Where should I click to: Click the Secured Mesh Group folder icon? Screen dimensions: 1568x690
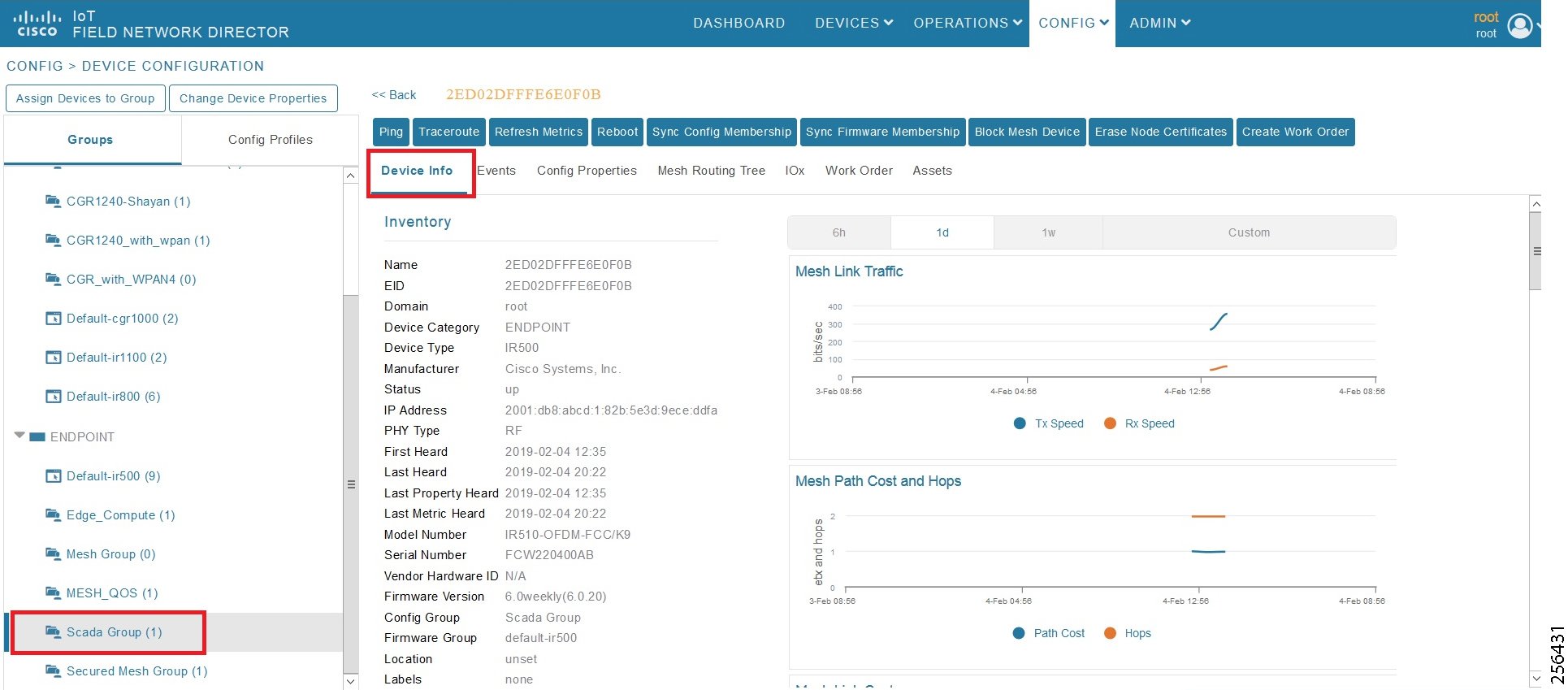point(54,670)
